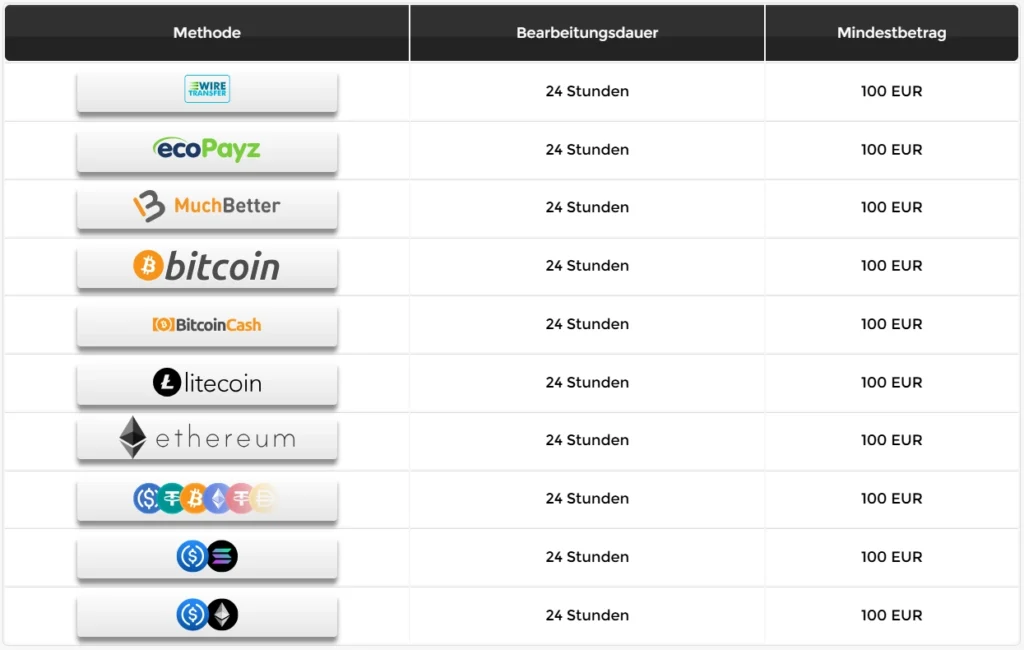Viewport: 1024px width, 650px height.
Task: Click 100 EUR in the USDC Ethereum row
Action: coord(891,615)
